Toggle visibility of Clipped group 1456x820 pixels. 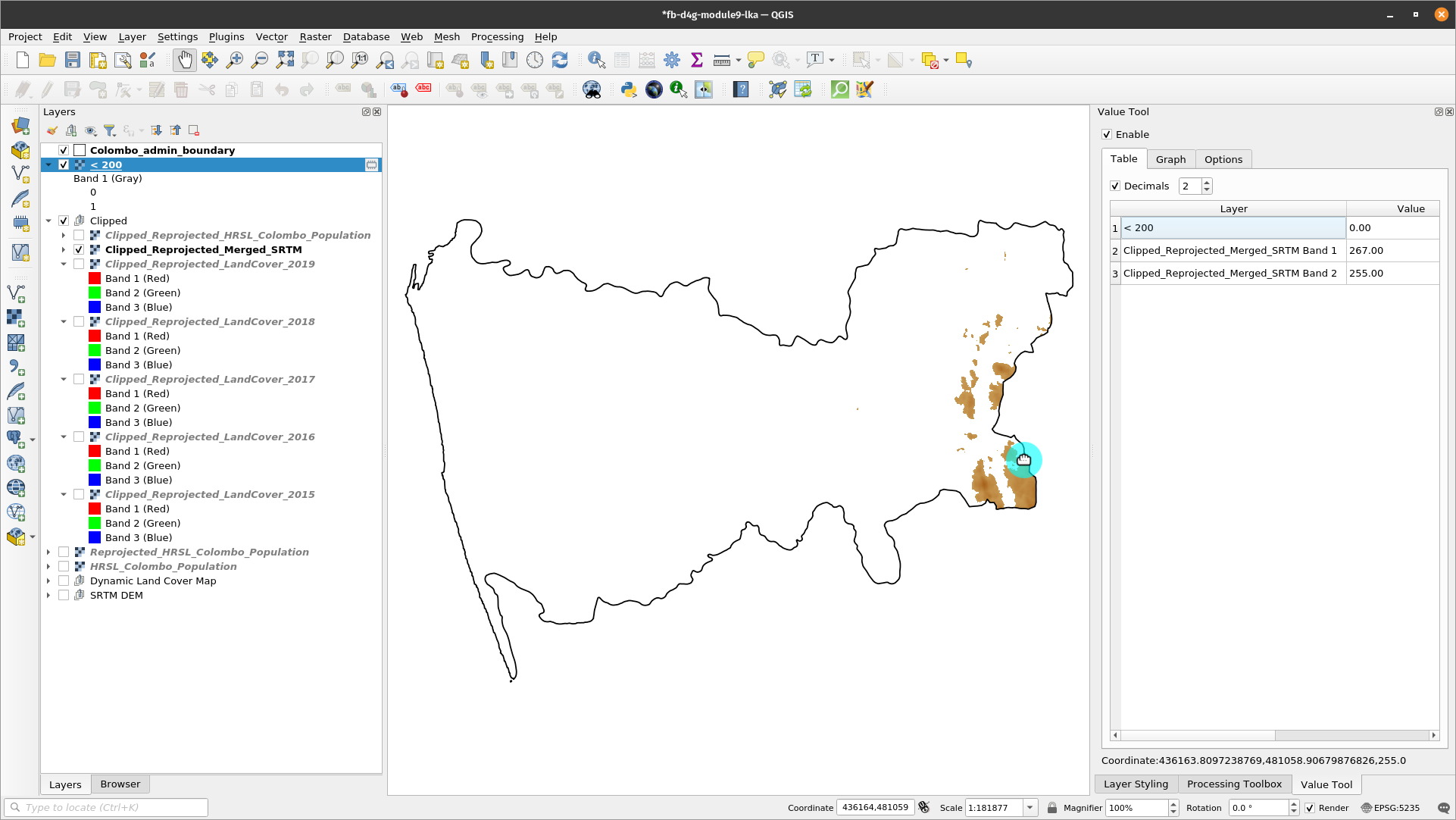pos(64,221)
